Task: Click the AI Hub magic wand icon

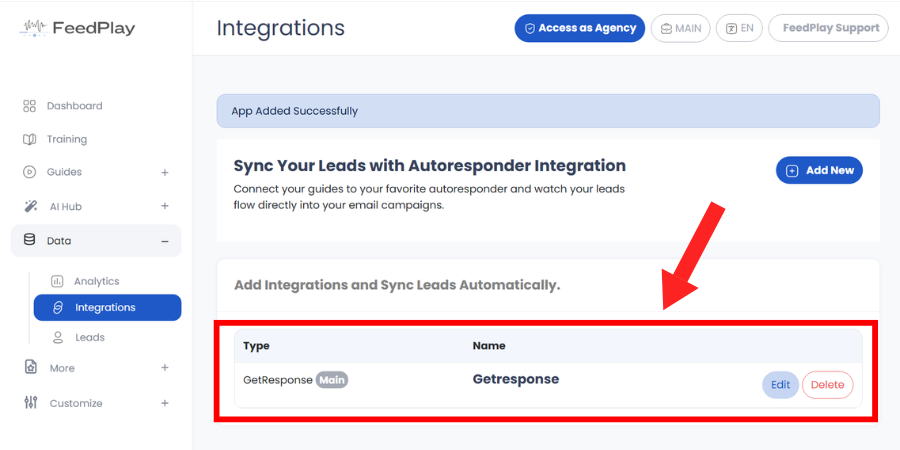Action: (30, 206)
